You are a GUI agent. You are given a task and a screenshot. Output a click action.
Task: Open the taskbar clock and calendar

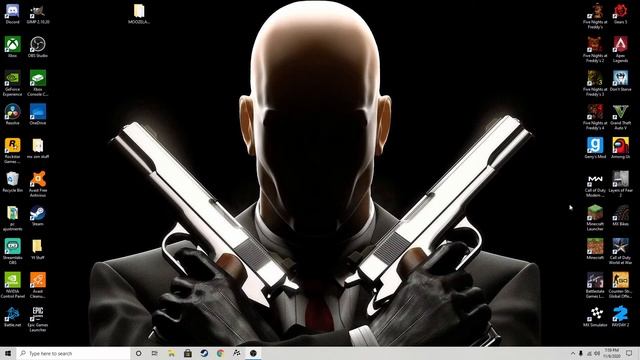point(612,353)
